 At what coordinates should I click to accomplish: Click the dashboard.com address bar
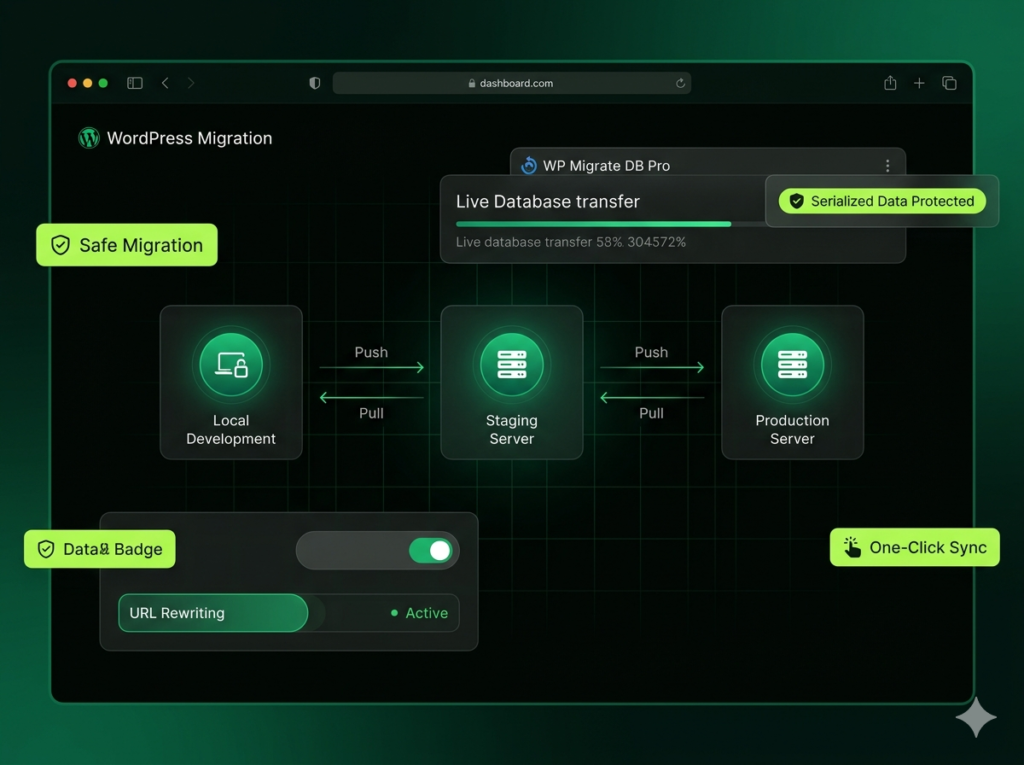(x=511, y=83)
